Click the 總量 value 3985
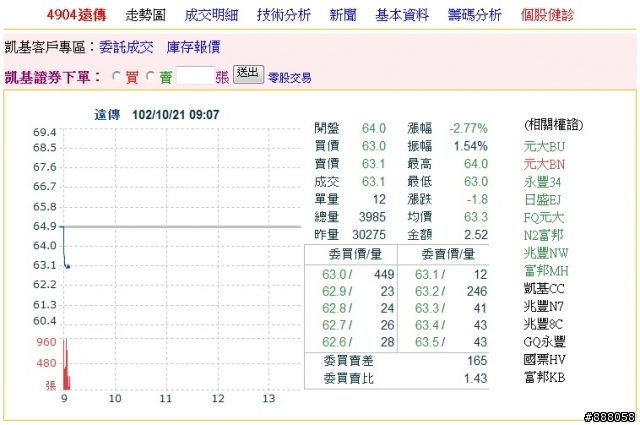The width and height of the screenshot is (640, 425). [372, 217]
